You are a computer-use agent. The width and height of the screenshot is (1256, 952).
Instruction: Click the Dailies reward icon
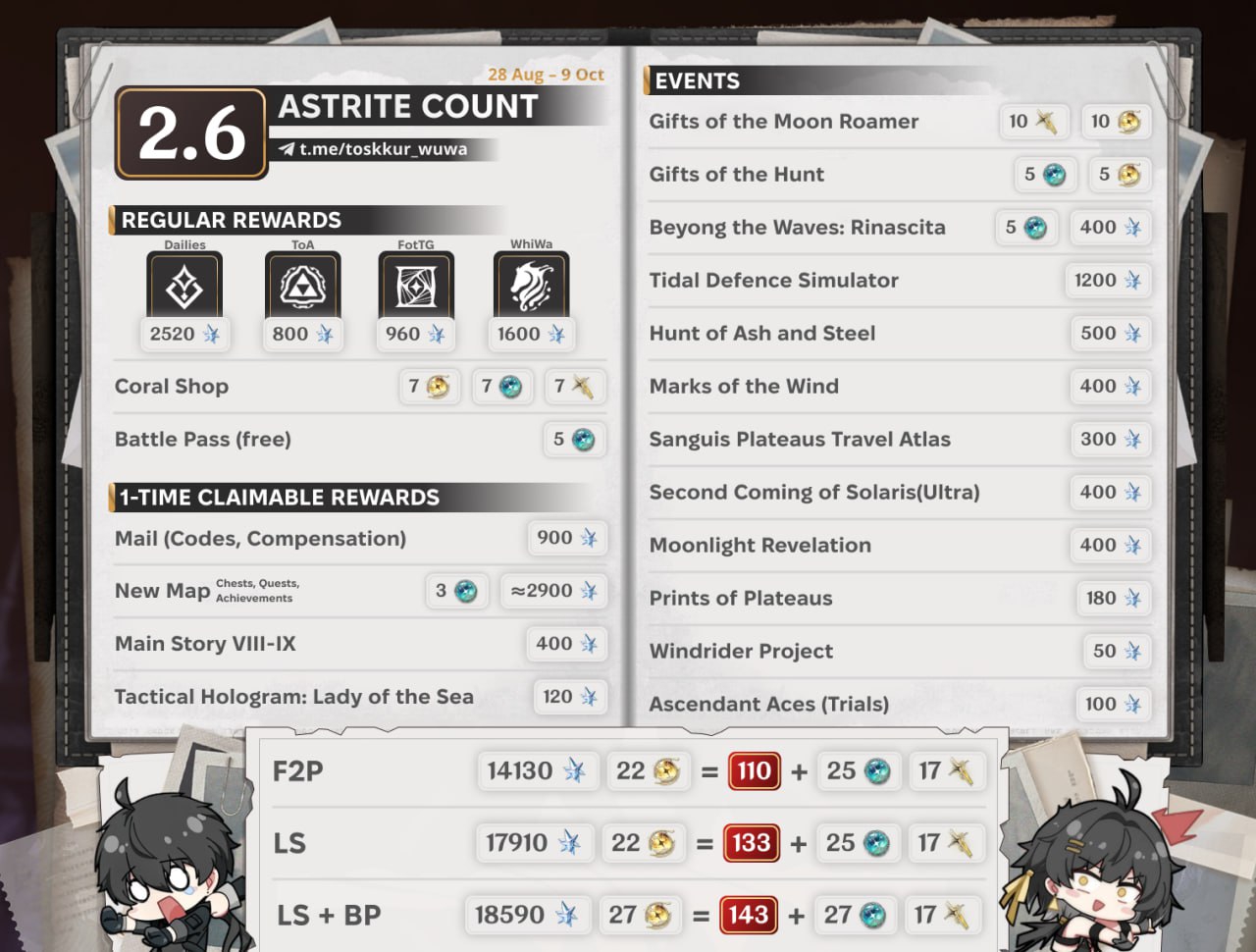184,286
